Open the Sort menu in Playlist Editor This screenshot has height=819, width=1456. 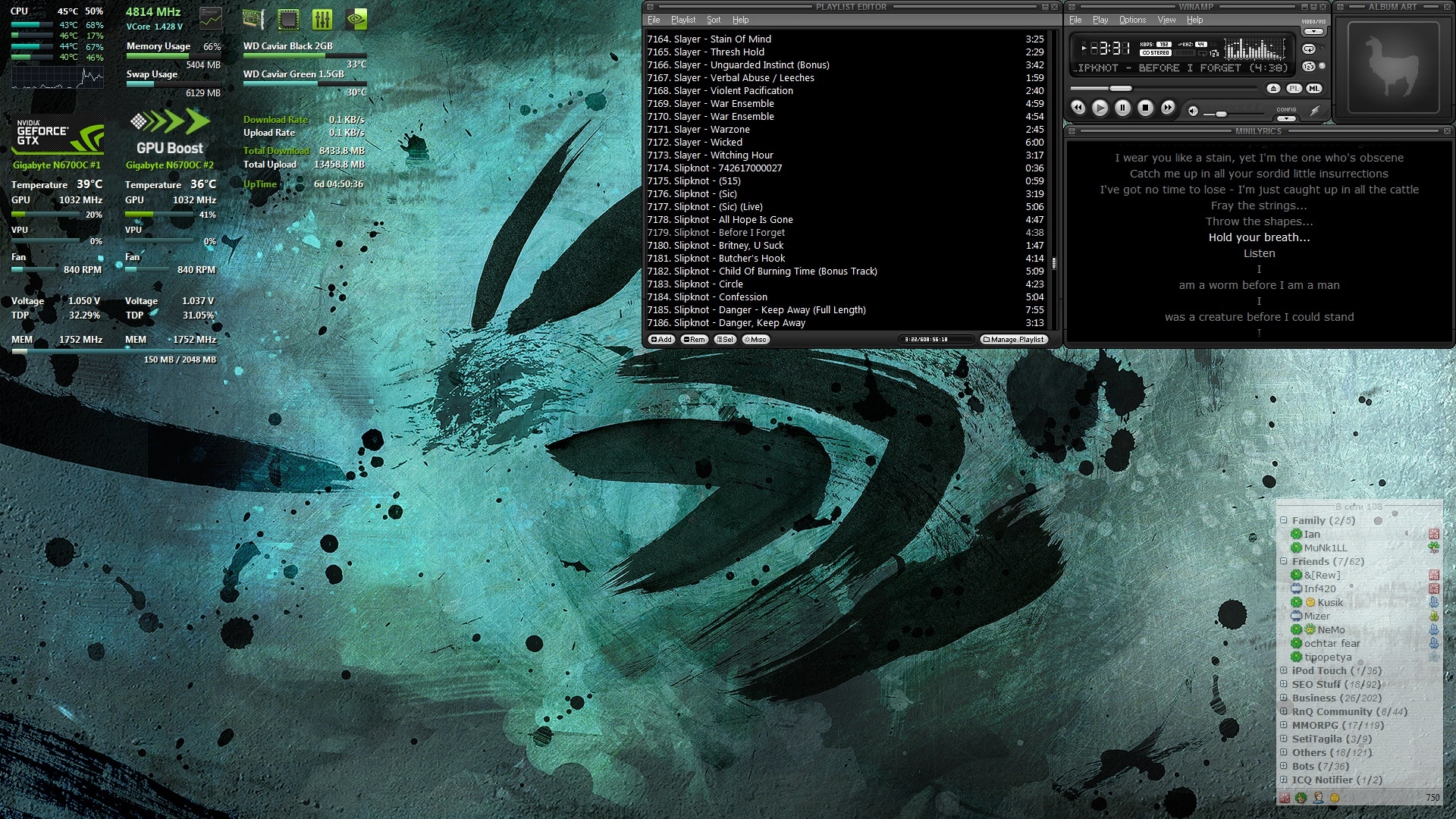pyautogui.click(x=714, y=20)
